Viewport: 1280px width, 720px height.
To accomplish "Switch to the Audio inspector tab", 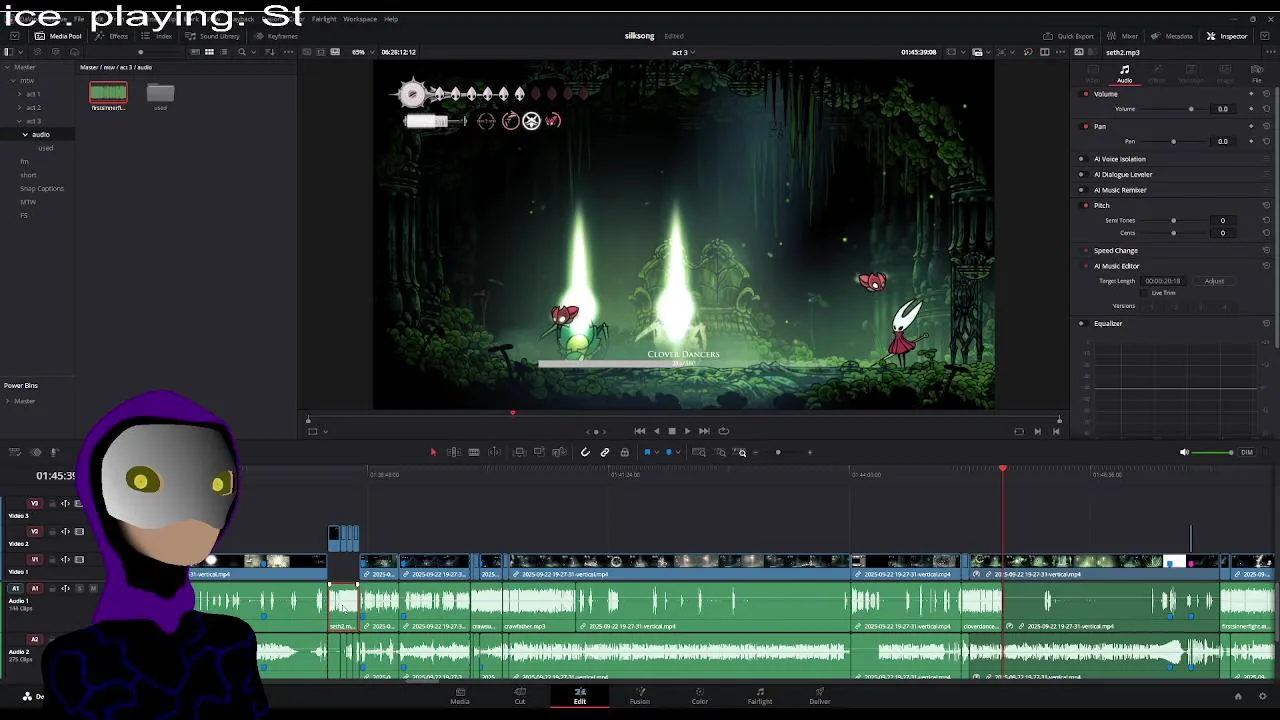I will tap(1125, 74).
